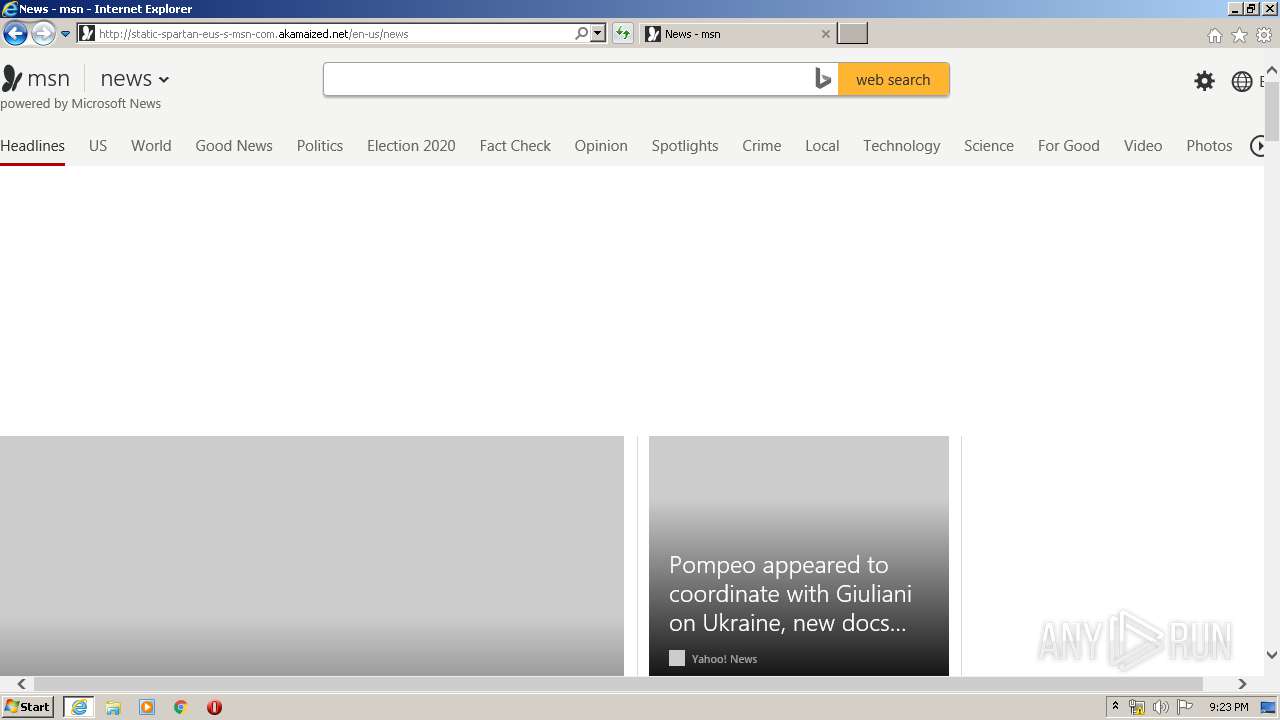The image size is (1280, 720).
Task: Open the For Good section
Action: [x=1069, y=146]
